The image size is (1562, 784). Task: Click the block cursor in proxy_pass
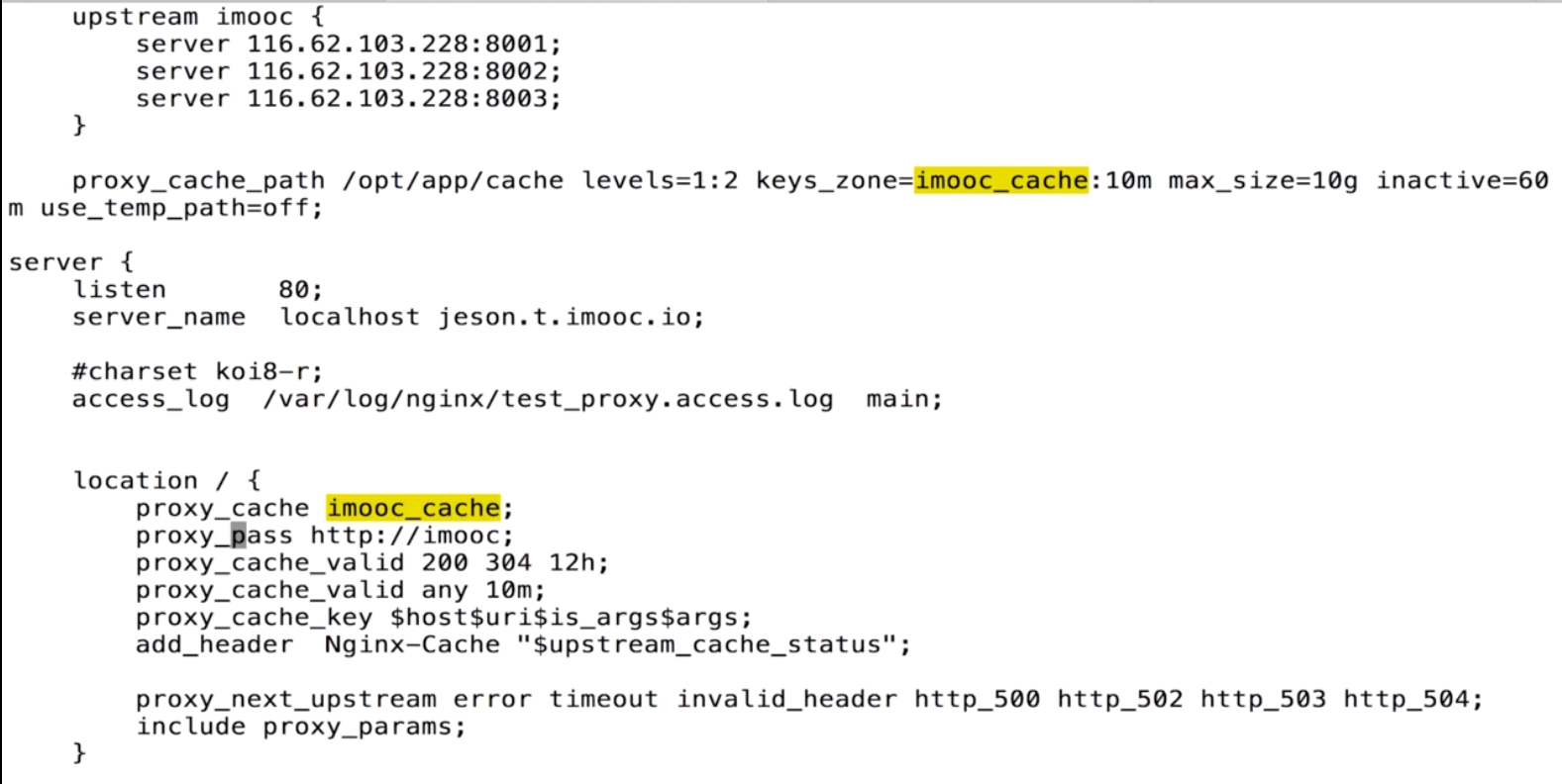click(239, 536)
